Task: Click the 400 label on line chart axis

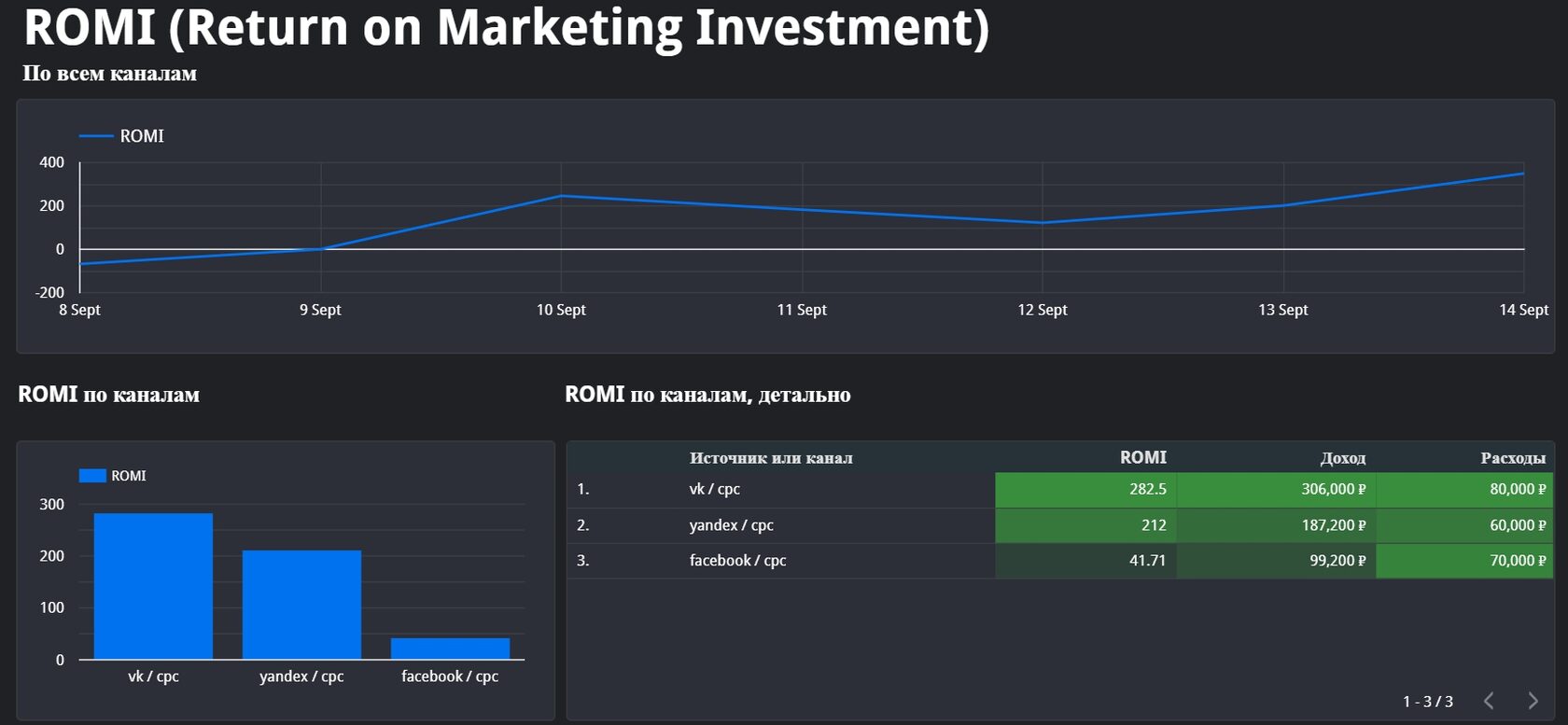Action: point(51,162)
